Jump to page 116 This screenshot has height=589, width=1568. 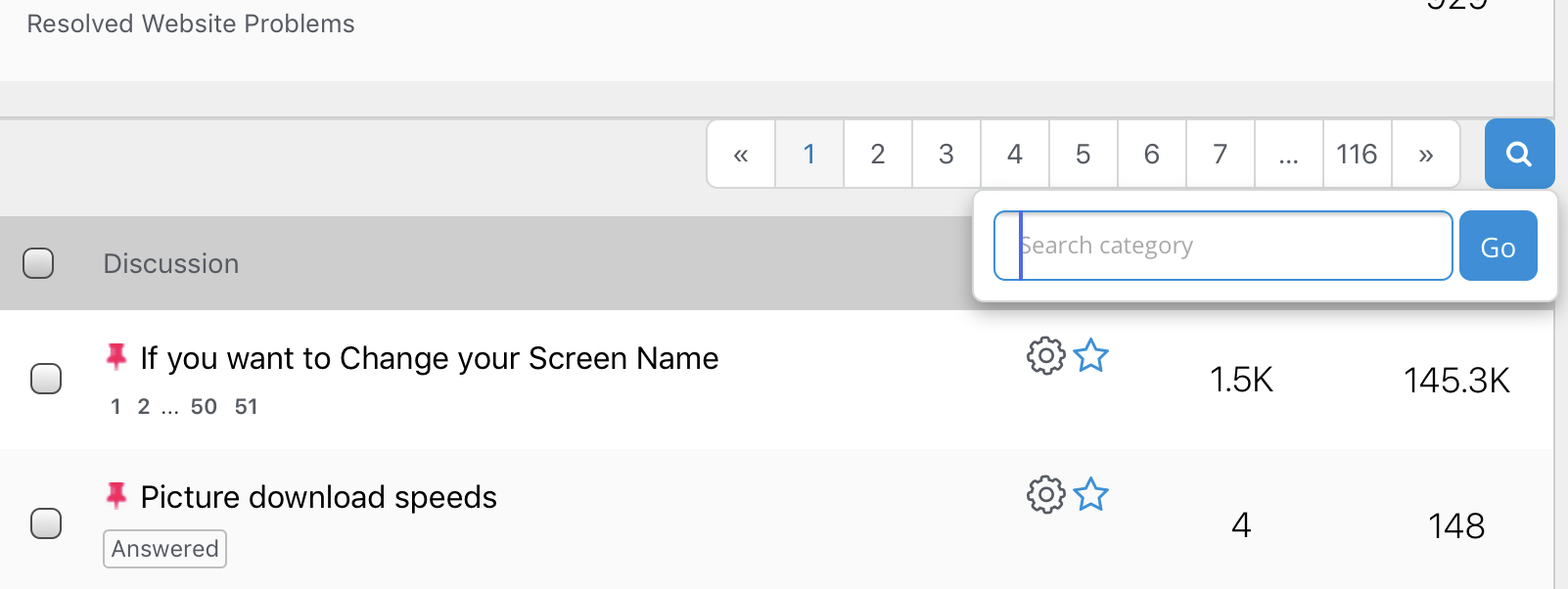click(1358, 154)
